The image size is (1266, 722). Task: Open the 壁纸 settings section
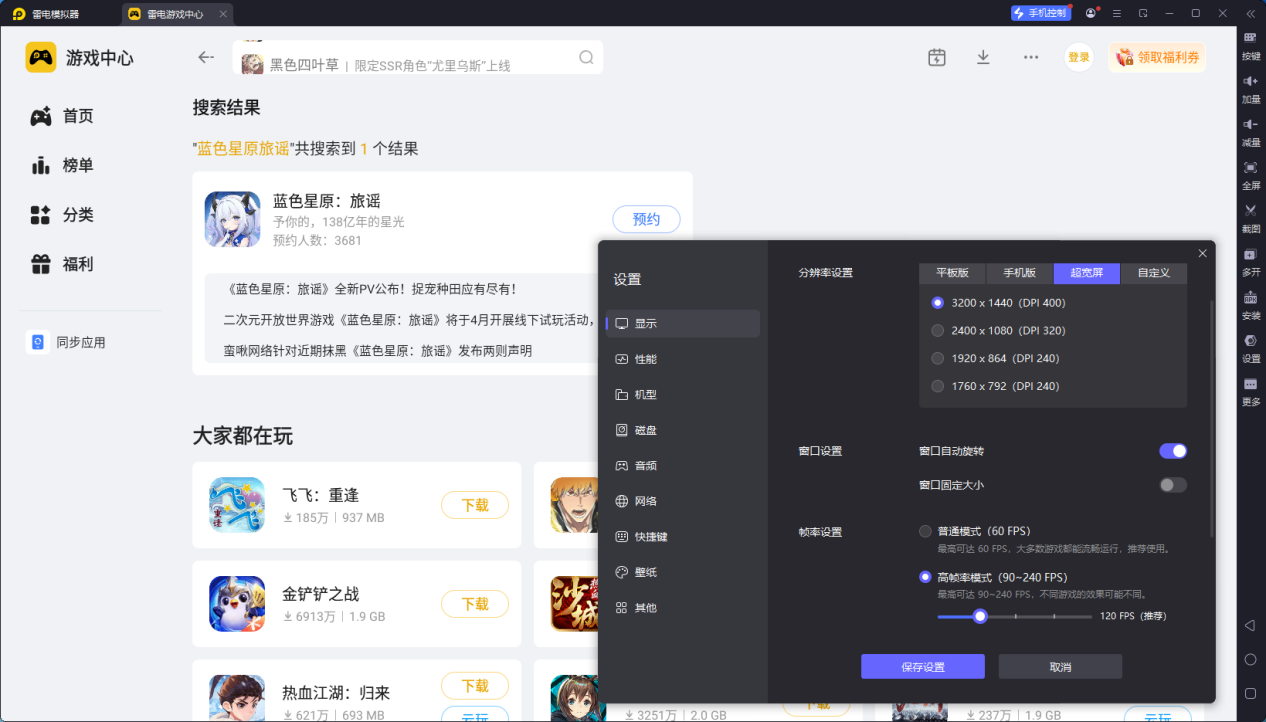point(648,571)
